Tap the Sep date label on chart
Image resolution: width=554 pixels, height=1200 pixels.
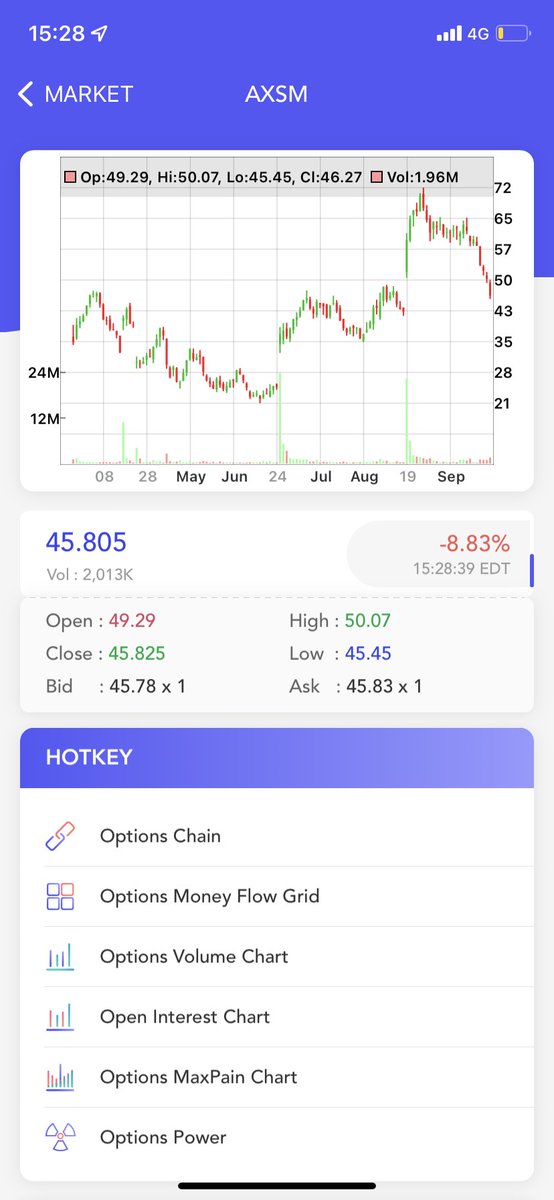click(451, 477)
